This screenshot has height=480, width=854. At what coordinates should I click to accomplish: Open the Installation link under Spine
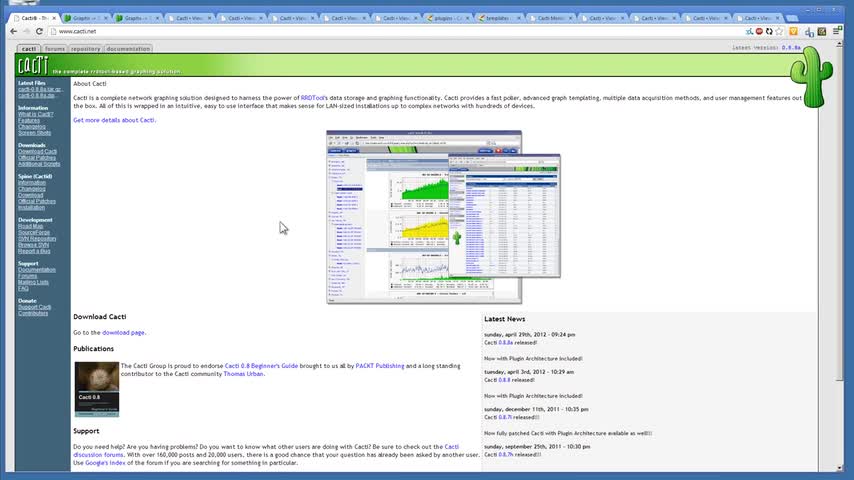[x=32, y=208]
